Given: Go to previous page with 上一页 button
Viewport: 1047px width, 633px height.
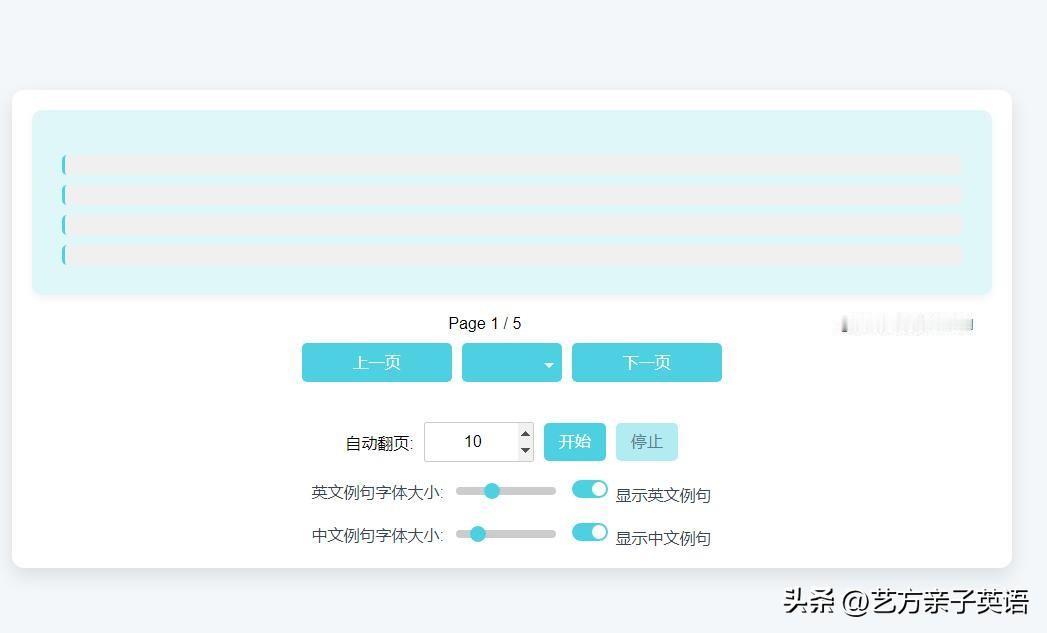Looking at the screenshot, I should point(377,363).
